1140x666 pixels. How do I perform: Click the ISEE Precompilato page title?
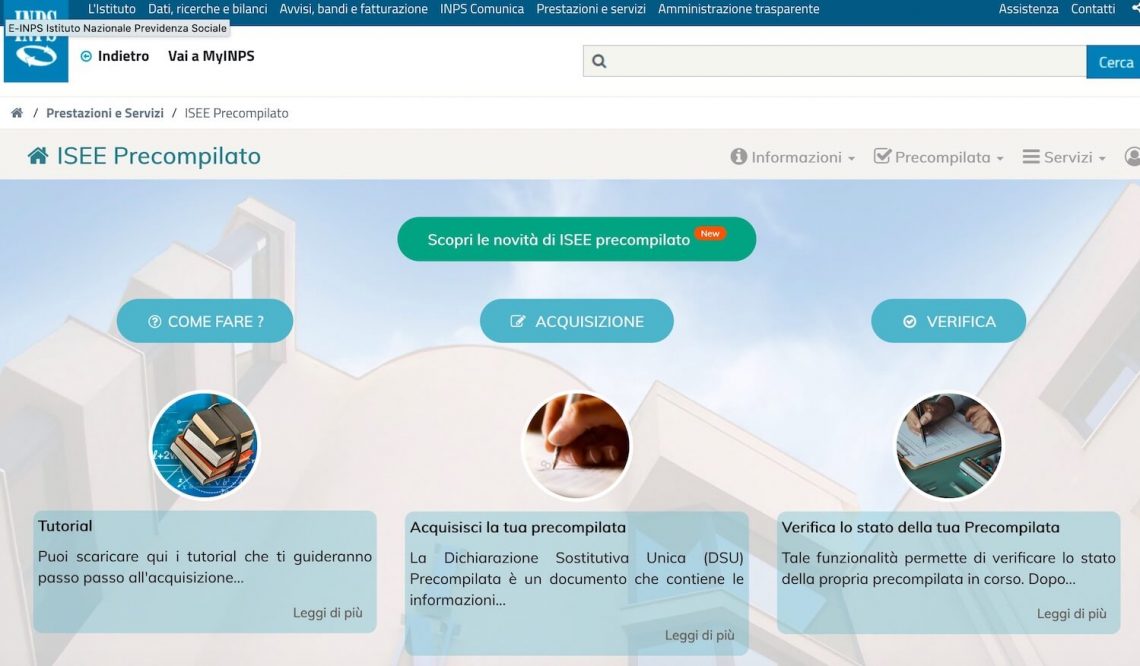[158, 156]
